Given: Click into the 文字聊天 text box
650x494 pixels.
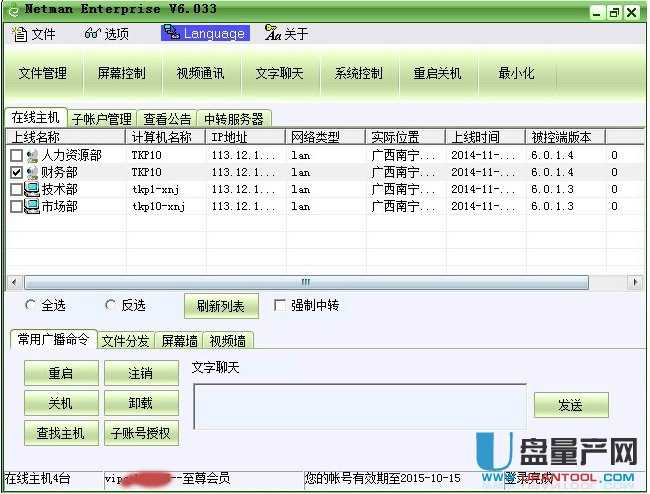Looking at the screenshot, I should 359,405.
